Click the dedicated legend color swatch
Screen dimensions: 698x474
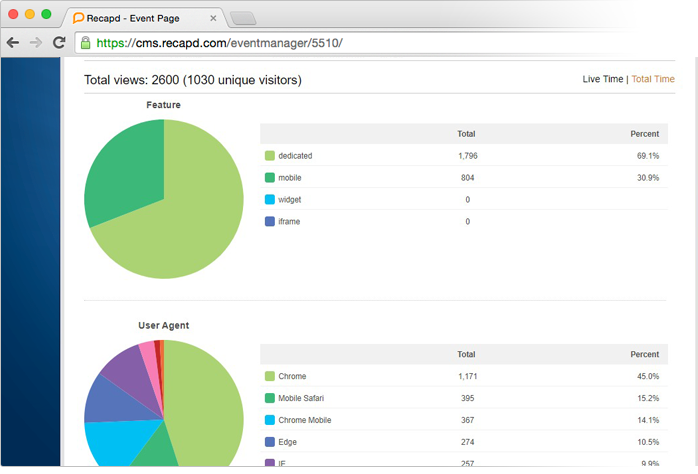coord(270,156)
